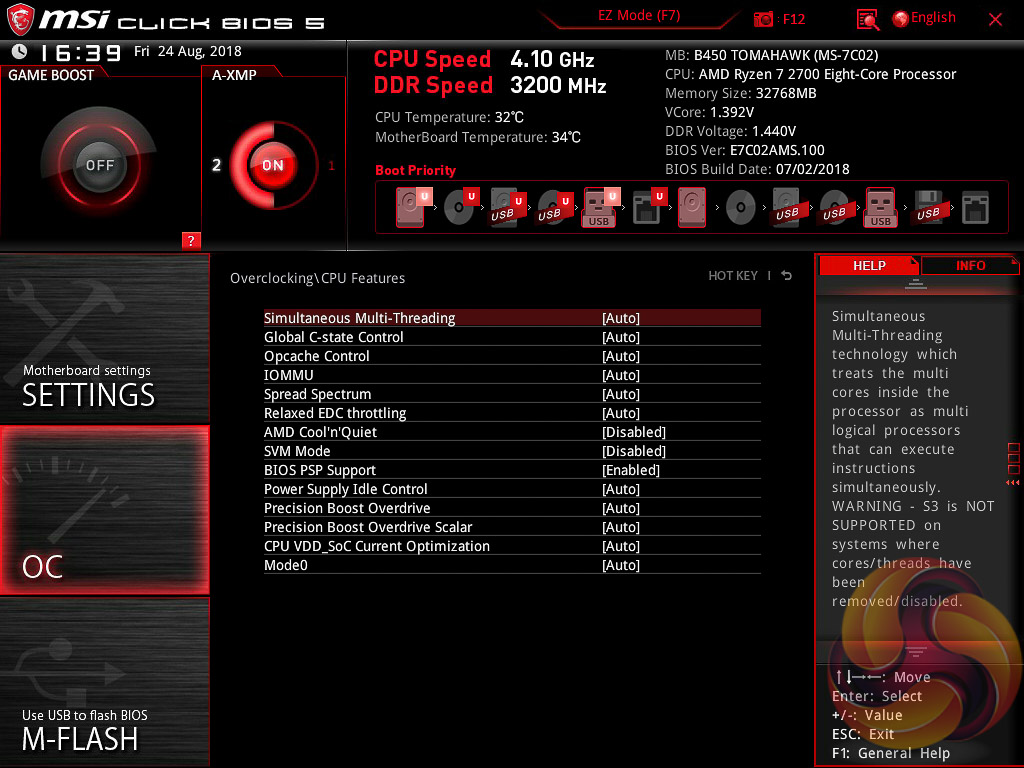Open BIOS PSP Support [Enabled] value
This screenshot has height=768, width=1024.
[630, 470]
